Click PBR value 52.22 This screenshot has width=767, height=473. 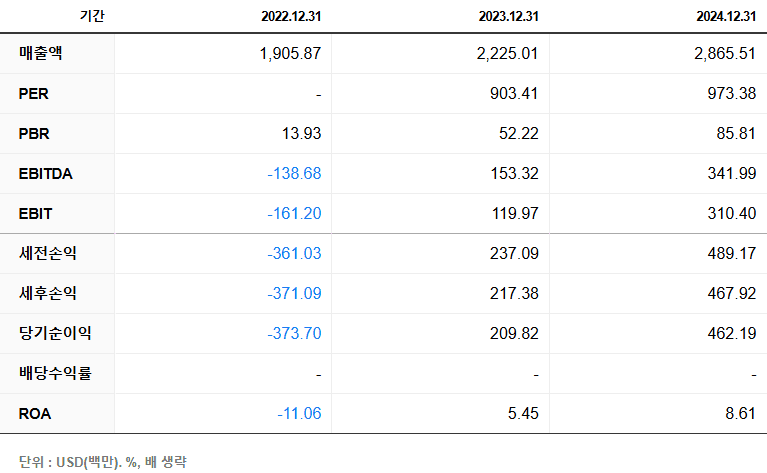[x=519, y=134]
